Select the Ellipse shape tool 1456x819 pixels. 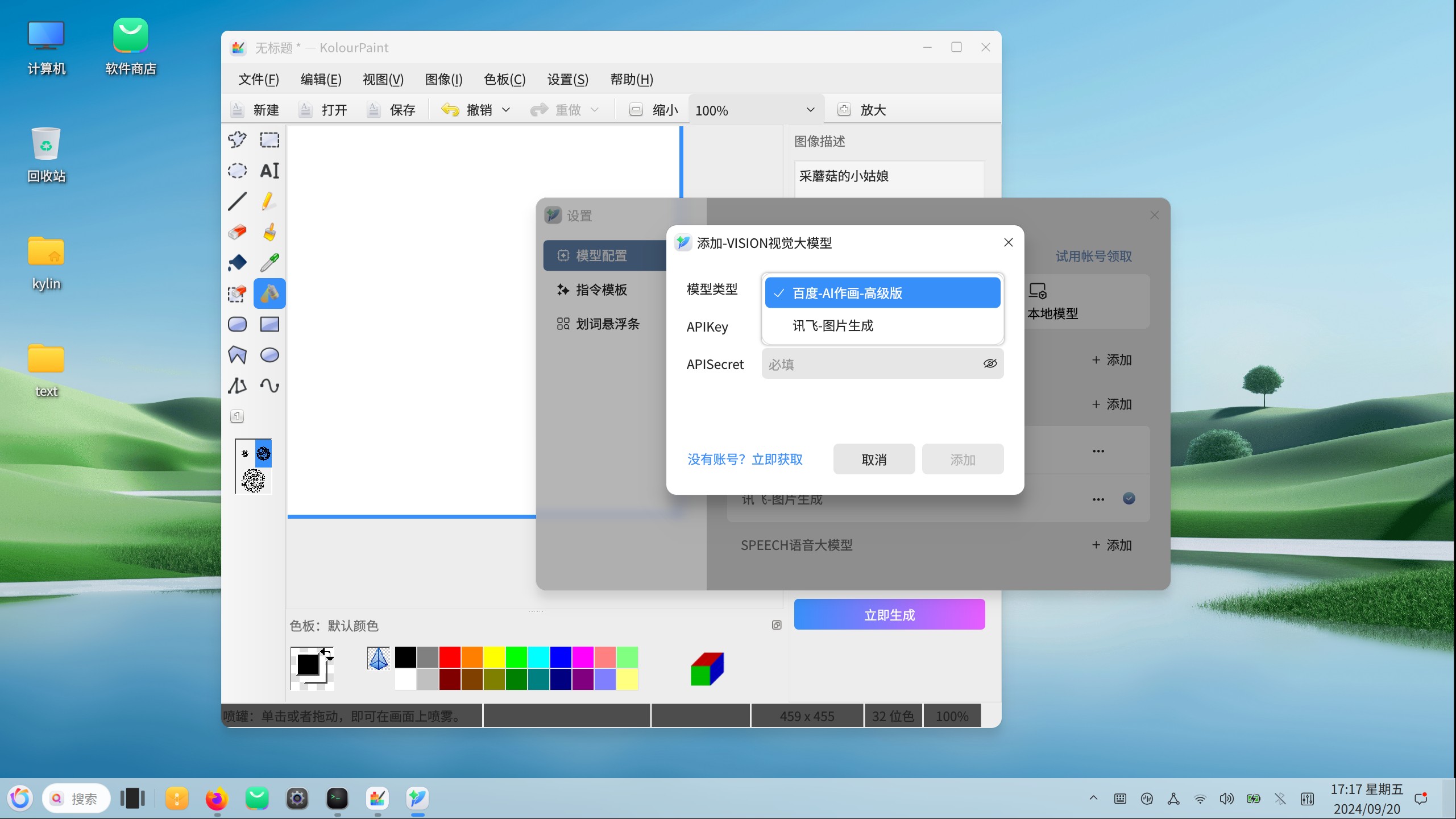click(x=269, y=355)
